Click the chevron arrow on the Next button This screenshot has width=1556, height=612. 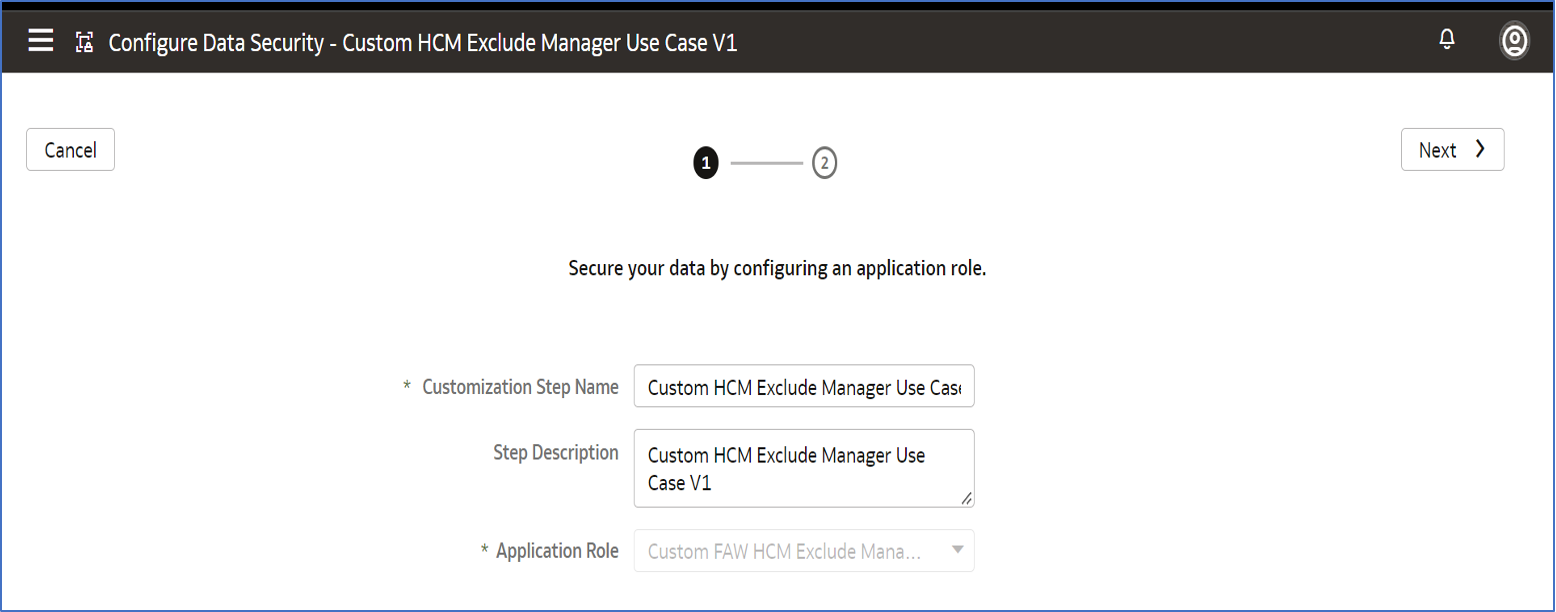(x=1480, y=149)
